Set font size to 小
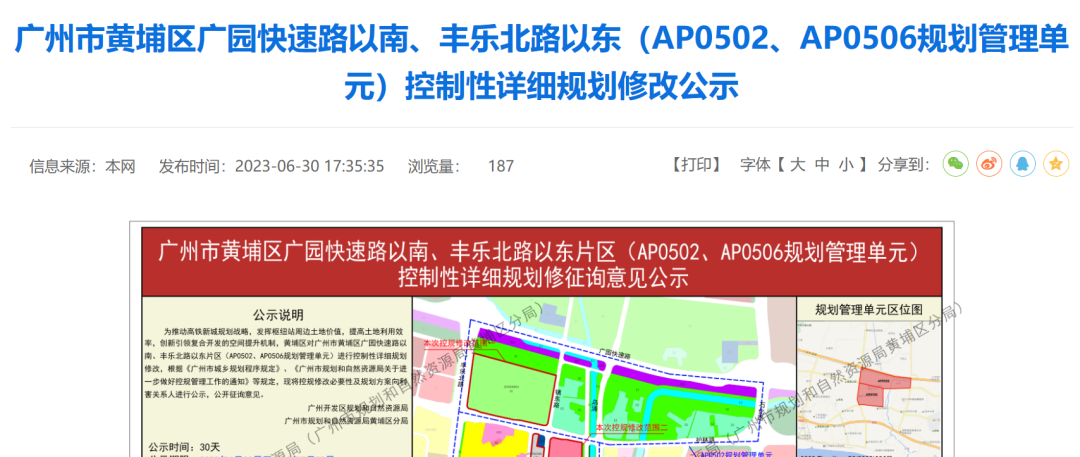 [847, 165]
